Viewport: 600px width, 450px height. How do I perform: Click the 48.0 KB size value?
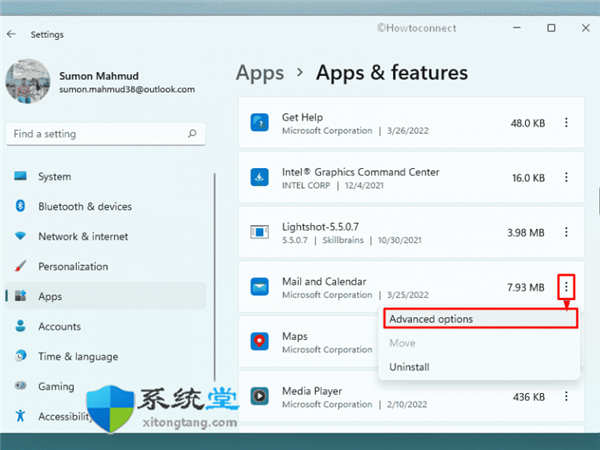pos(528,123)
